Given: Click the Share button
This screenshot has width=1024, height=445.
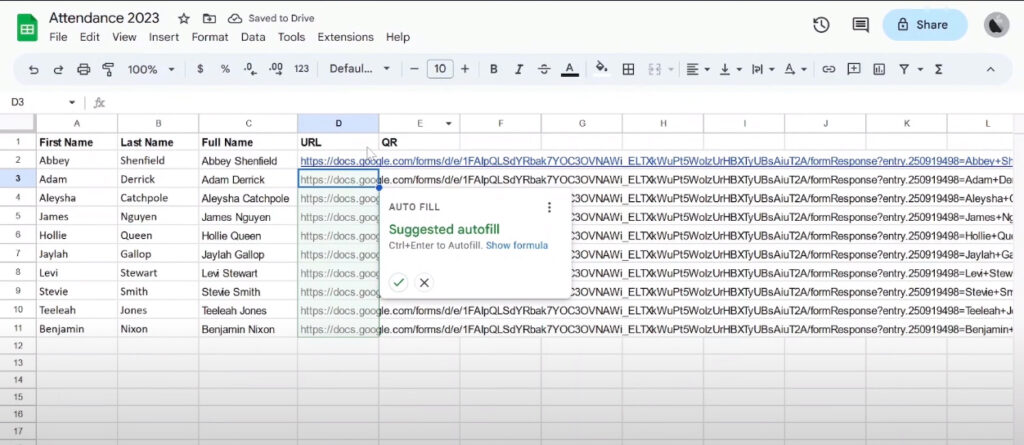Looking at the screenshot, I should tap(925, 25).
